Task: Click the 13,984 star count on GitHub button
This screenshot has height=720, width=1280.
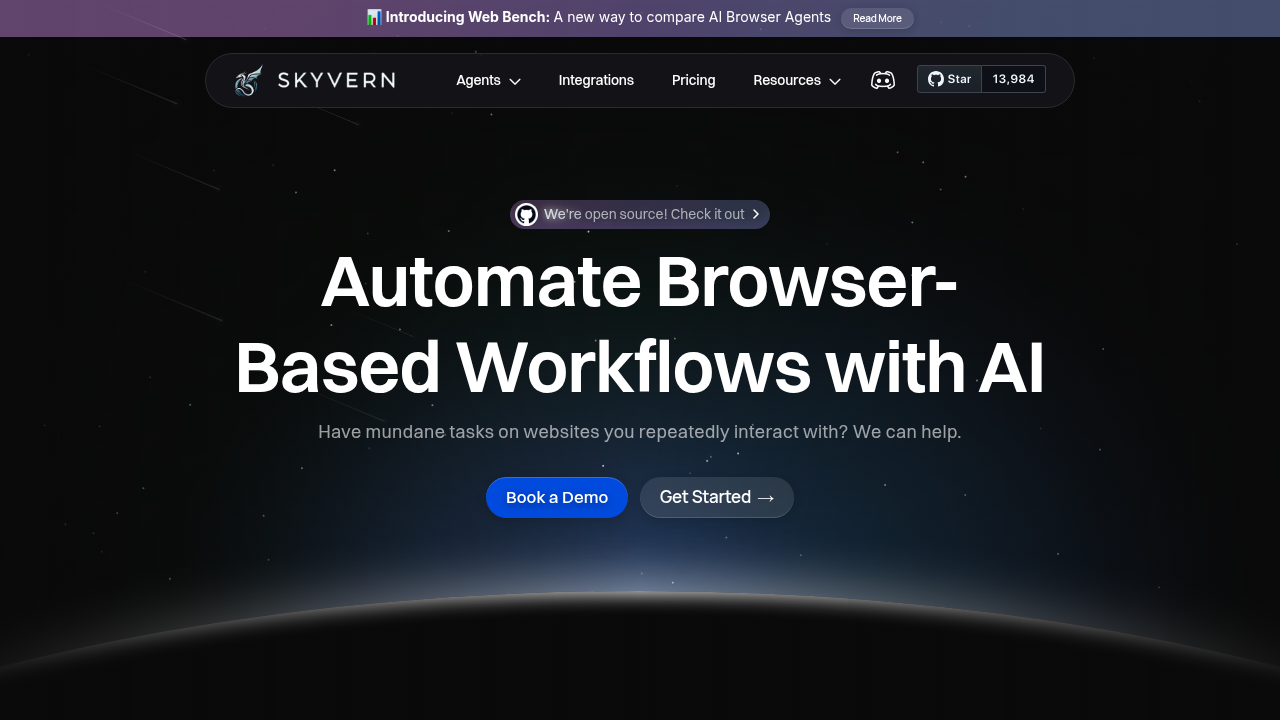Action: (x=1013, y=79)
